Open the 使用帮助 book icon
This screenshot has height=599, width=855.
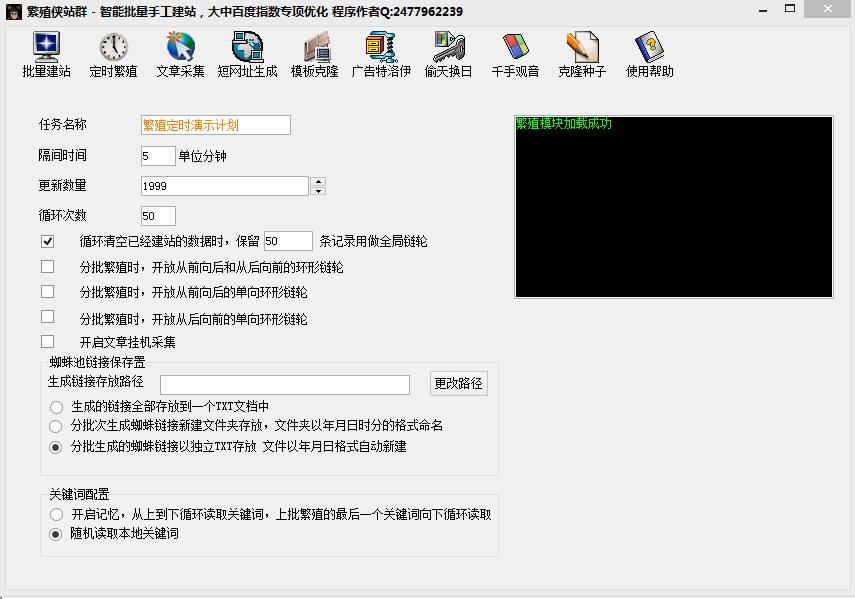pyautogui.click(x=649, y=55)
